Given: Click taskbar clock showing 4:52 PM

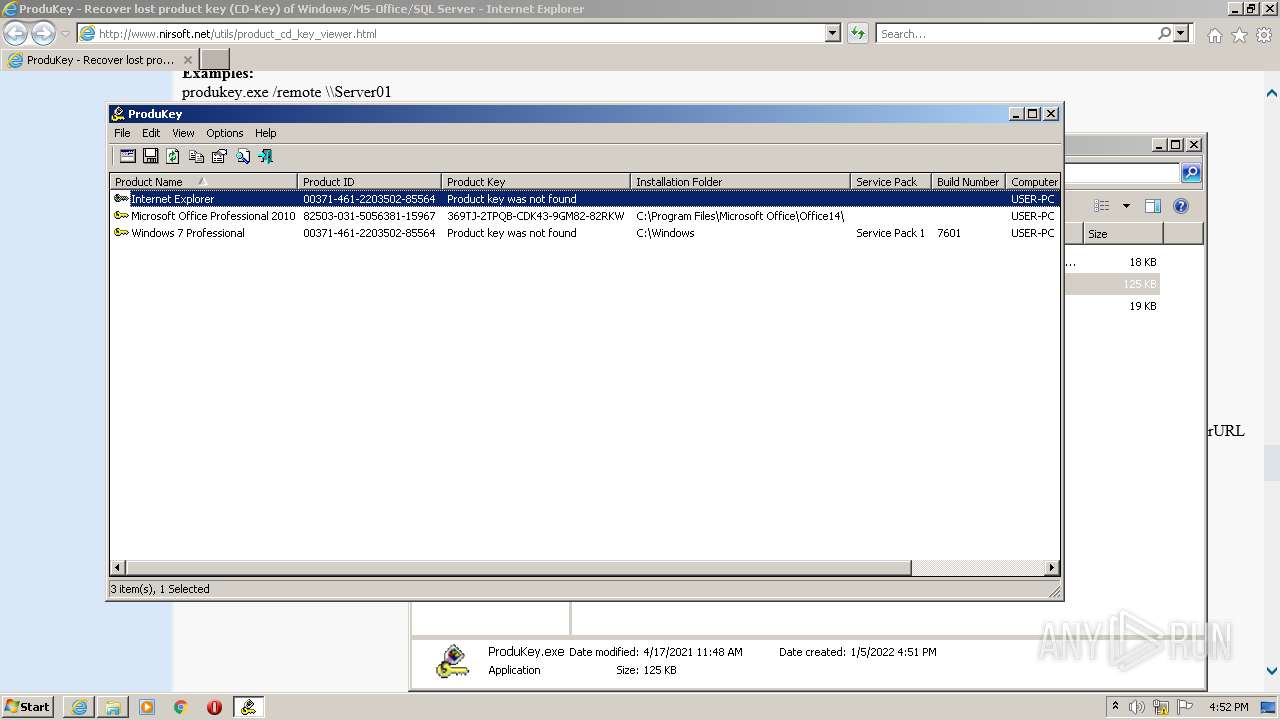Looking at the screenshot, I should [x=1228, y=707].
